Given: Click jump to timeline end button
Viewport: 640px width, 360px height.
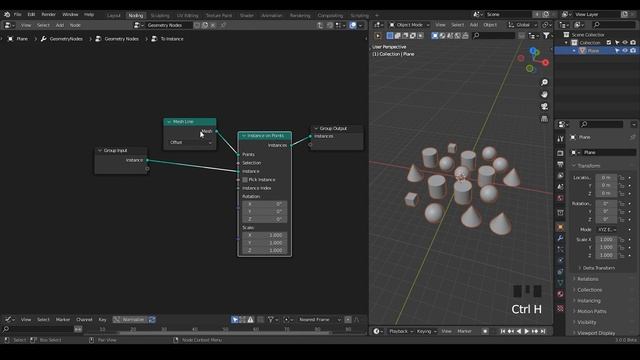Looking at the screenshot, I should click(x=543, y=331).
